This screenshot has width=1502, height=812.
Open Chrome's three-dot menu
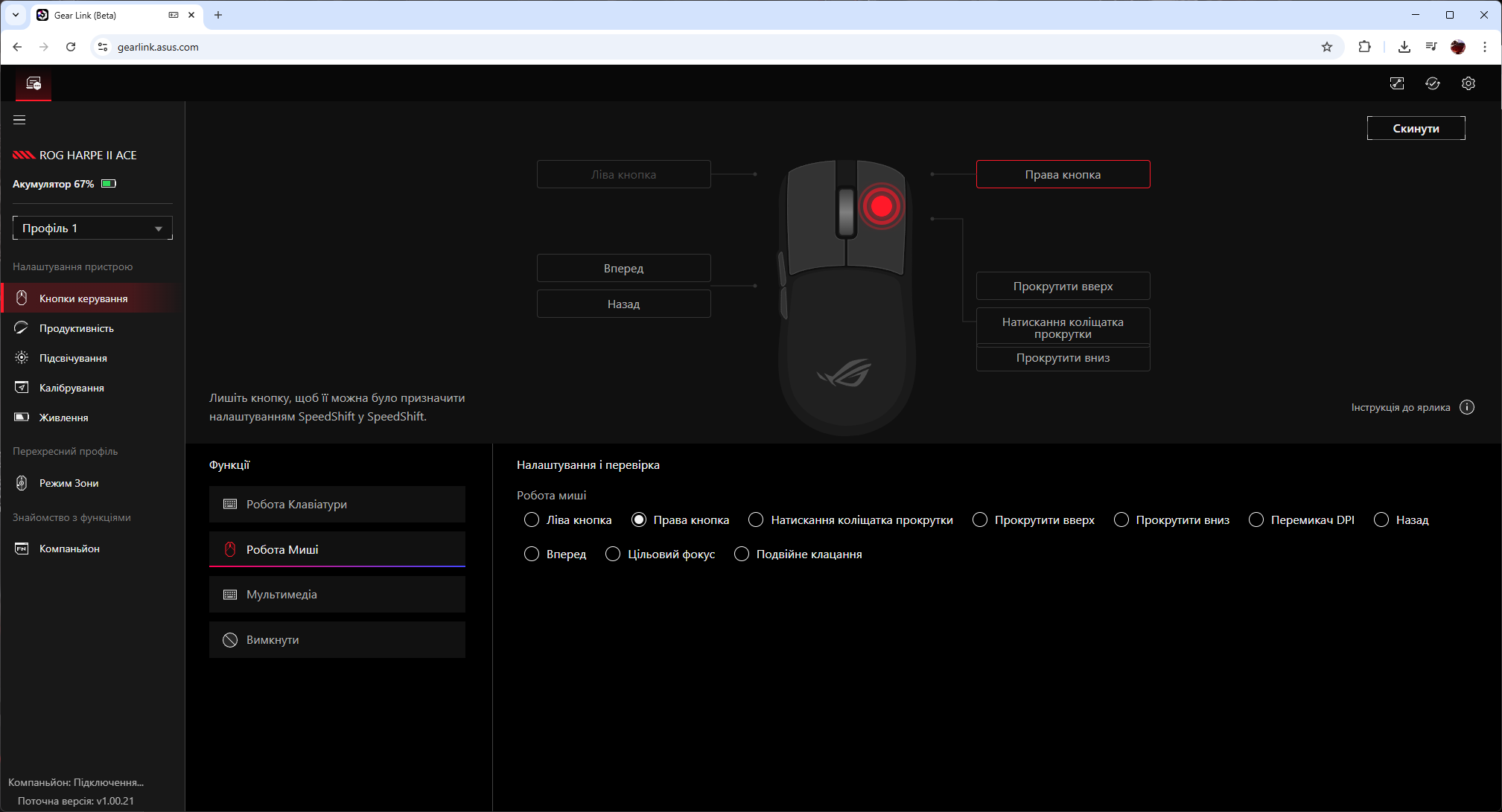(x=1484, y=47)
